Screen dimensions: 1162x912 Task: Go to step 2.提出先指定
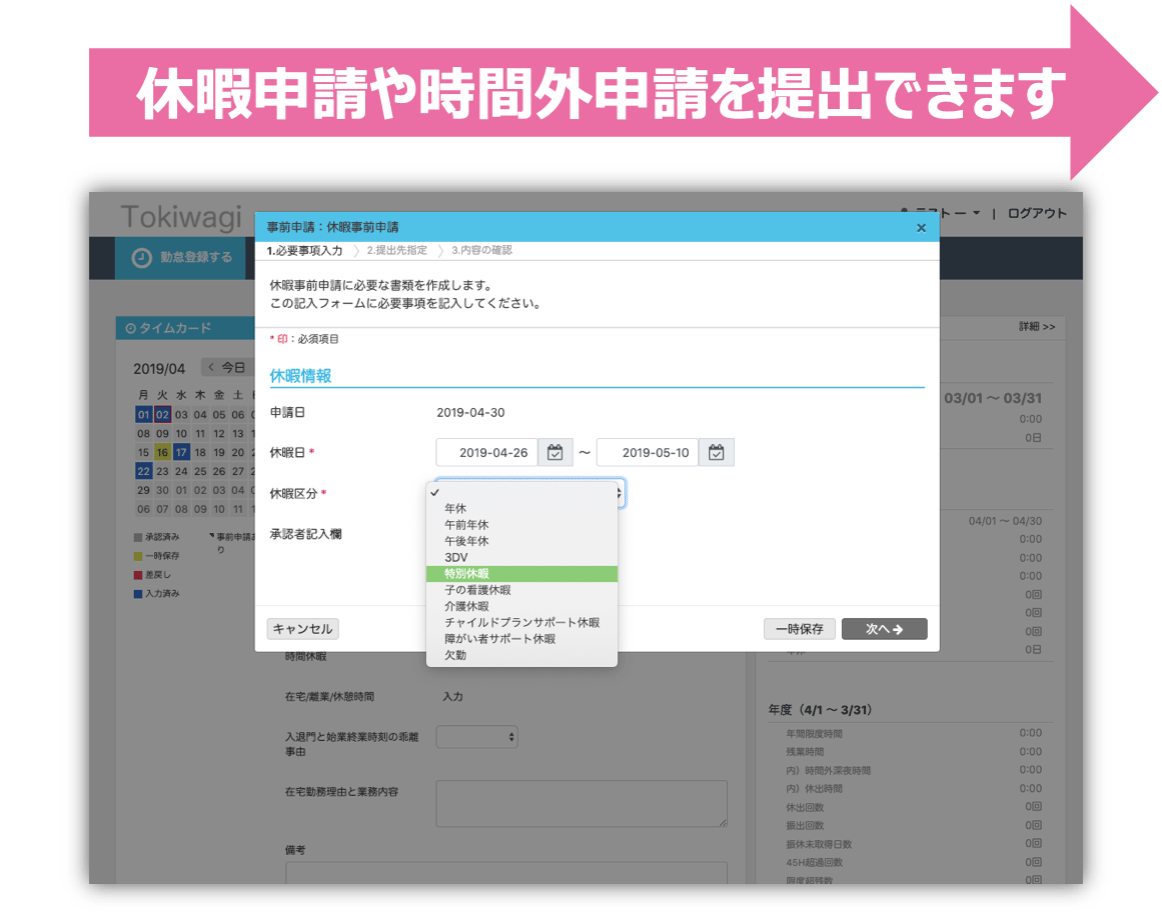coord(396,251)
